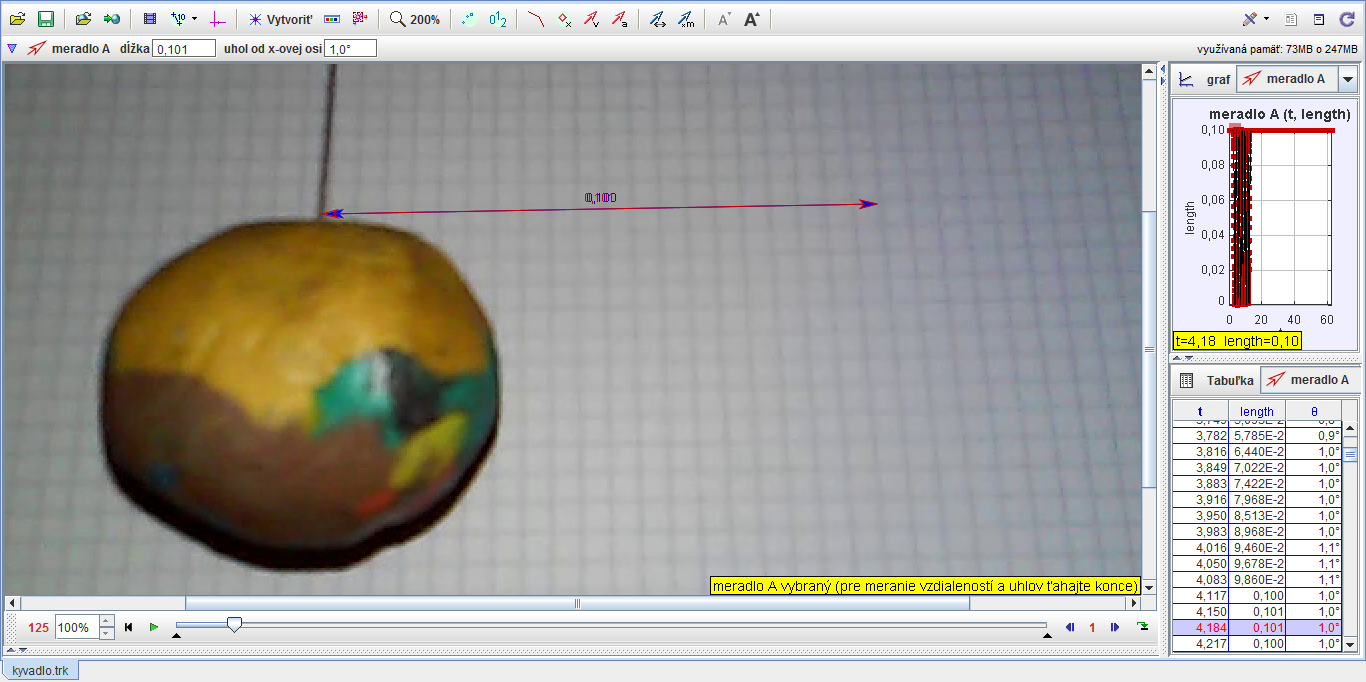Show the acceleration vectors icon
The height and width of the screenshot is (682, 1366).
620,19
